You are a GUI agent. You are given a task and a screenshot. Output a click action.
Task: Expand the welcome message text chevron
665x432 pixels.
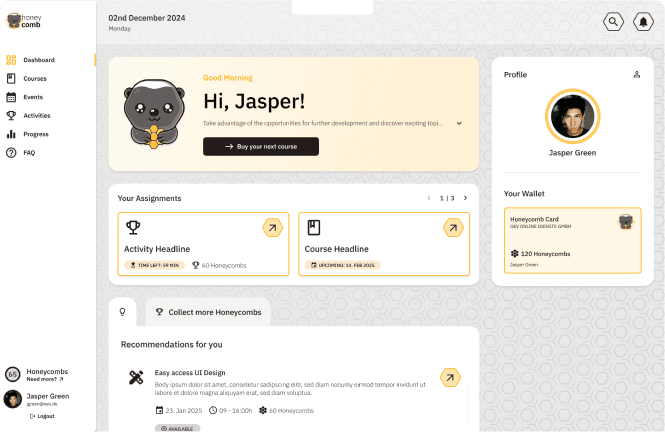click(459, 123)
